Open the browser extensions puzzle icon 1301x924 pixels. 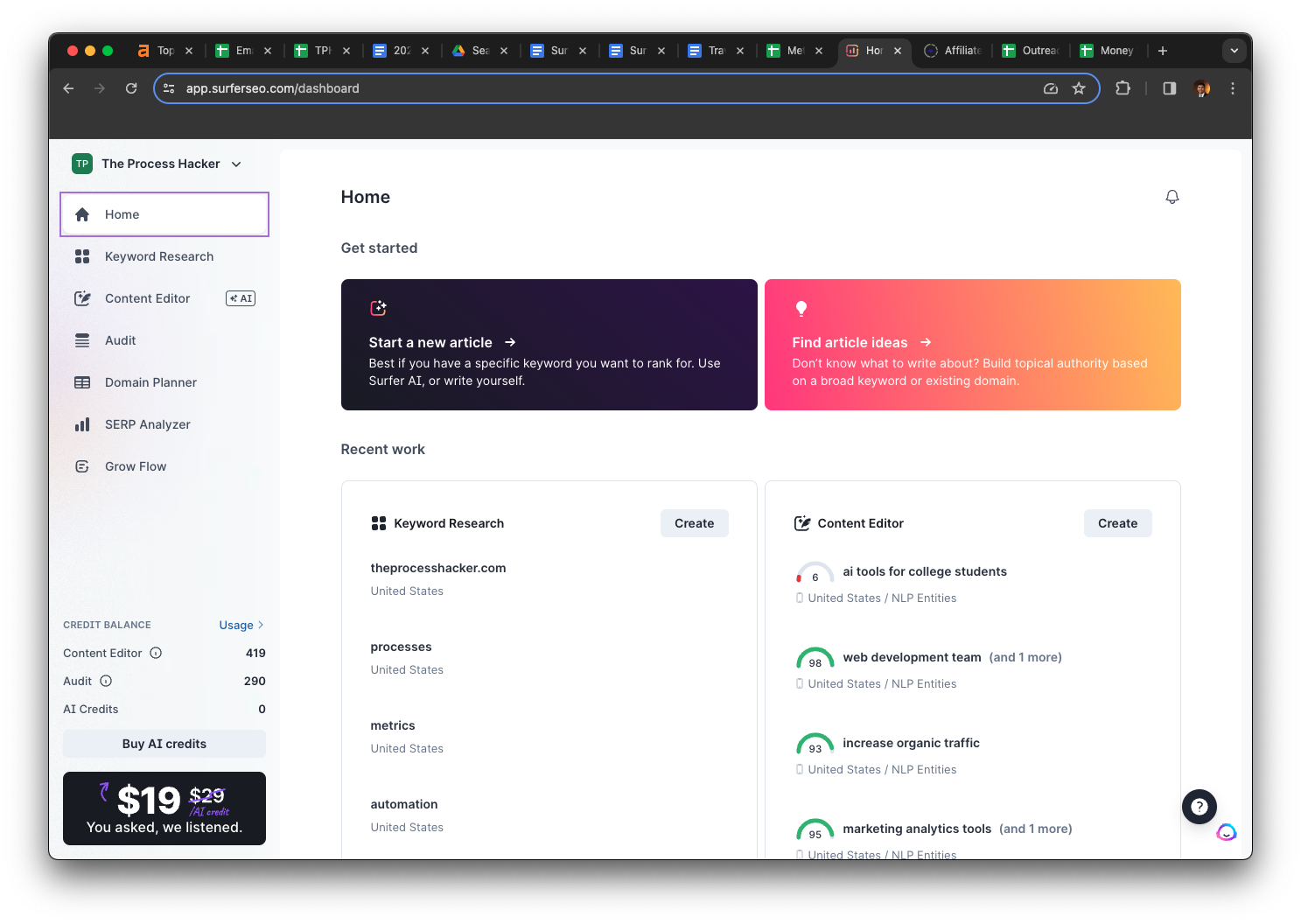pyautogui.click(x=1123, y=88)
